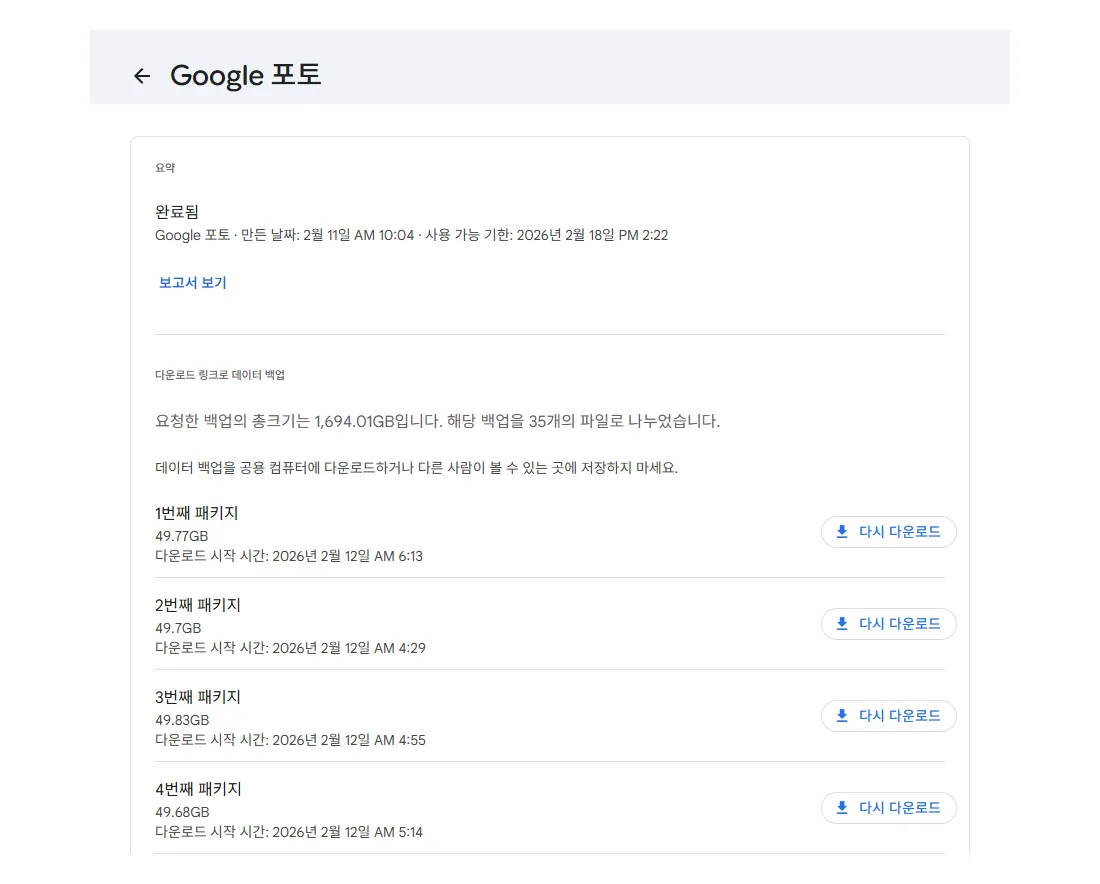Click 다시 다운로드 for 1번째 패키지
This screenshot has width=1100, height=884.
point(888,532)
